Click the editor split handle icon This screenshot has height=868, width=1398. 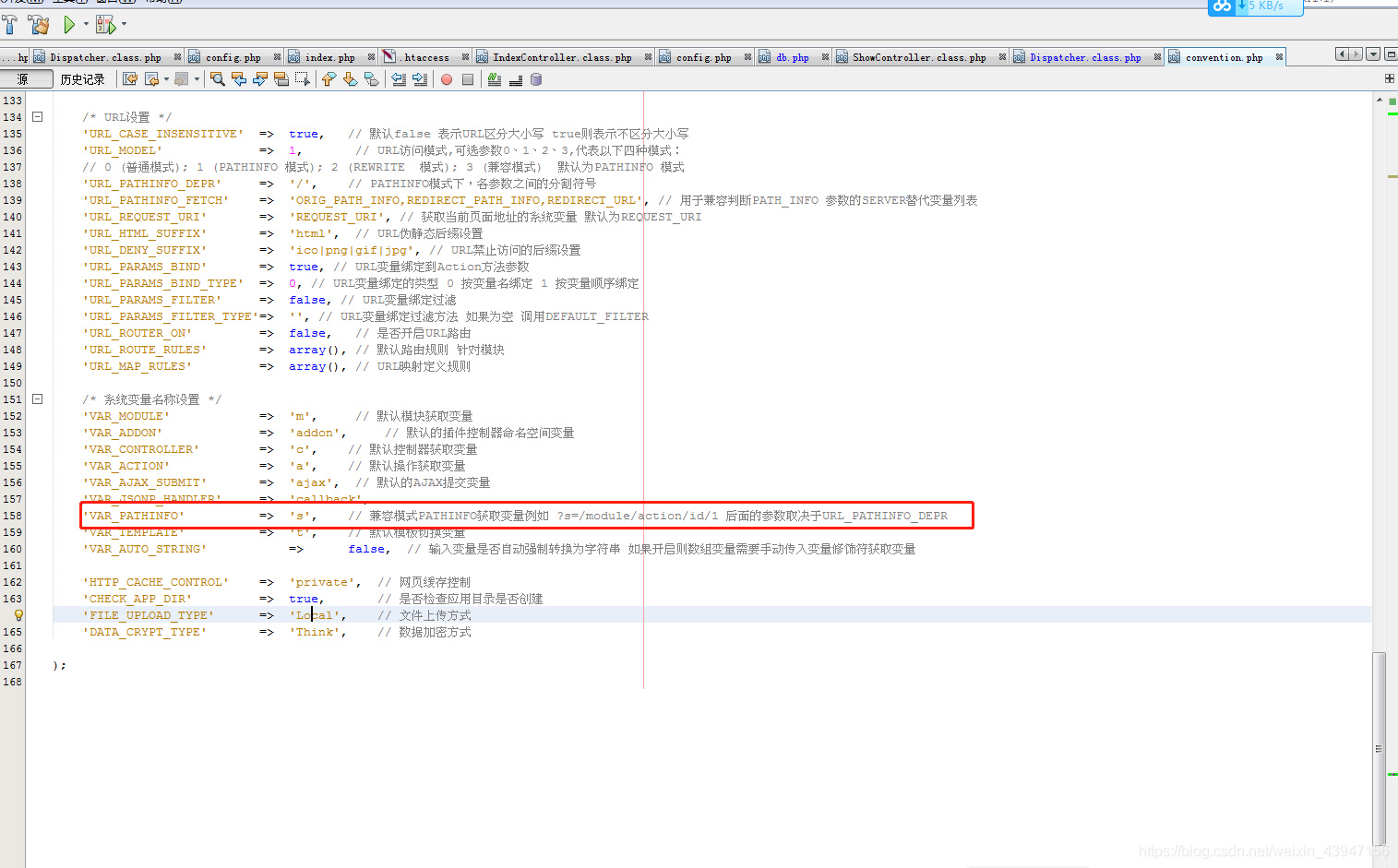(x=1389, y=79)
